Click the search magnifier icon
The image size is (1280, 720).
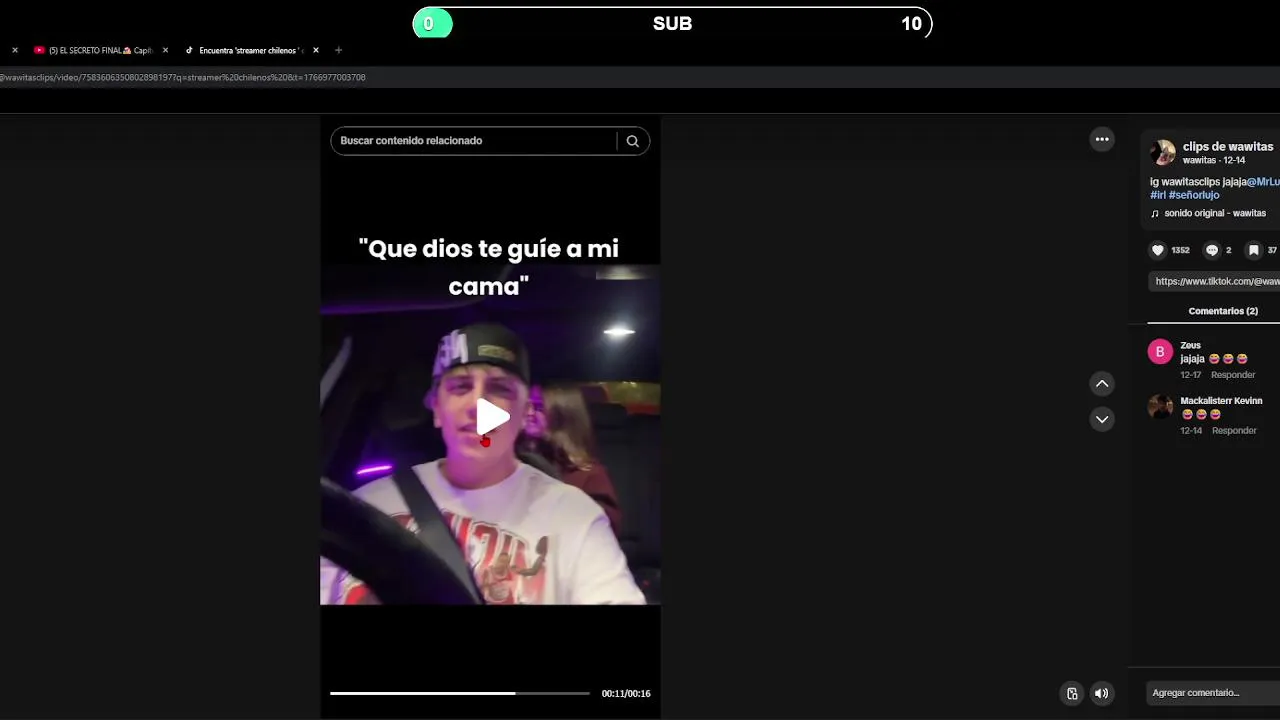632,141
